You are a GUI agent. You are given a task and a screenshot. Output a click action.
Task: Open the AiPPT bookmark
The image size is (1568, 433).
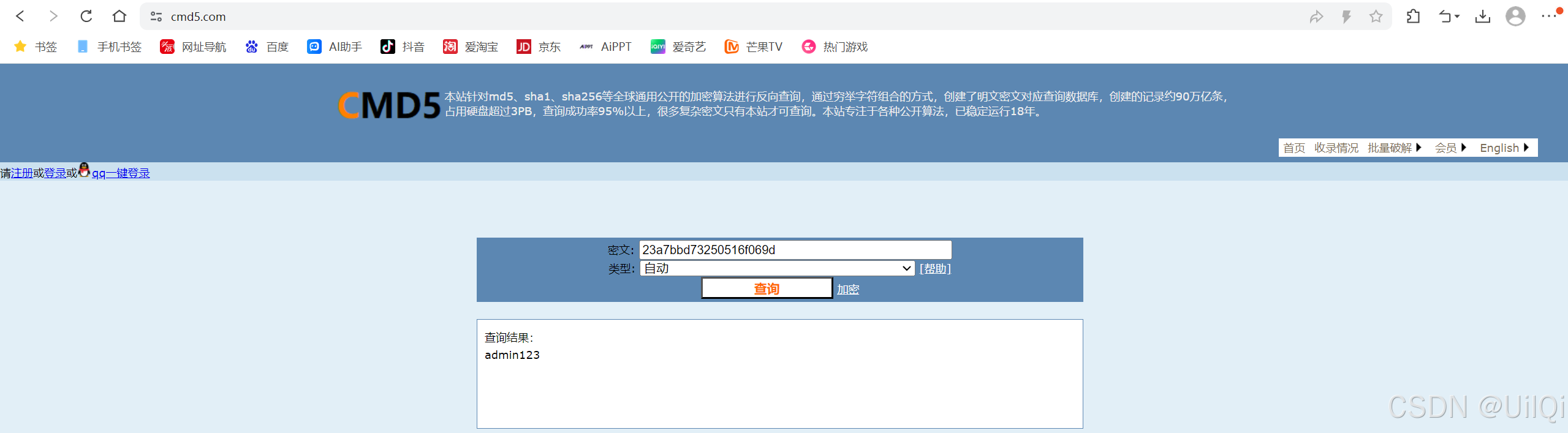click(x=605, y=47)
